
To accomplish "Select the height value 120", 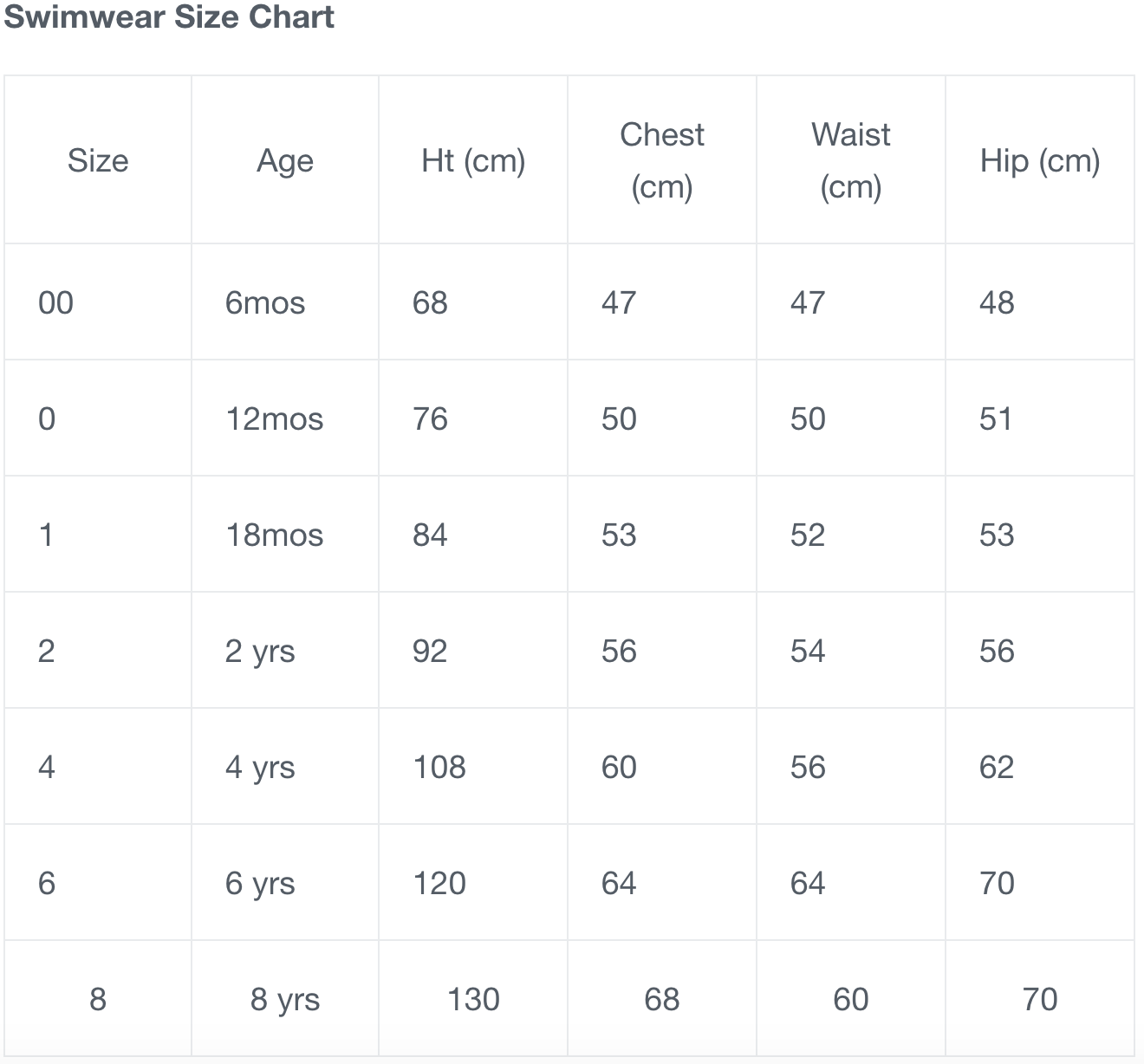I will point(439,883).
